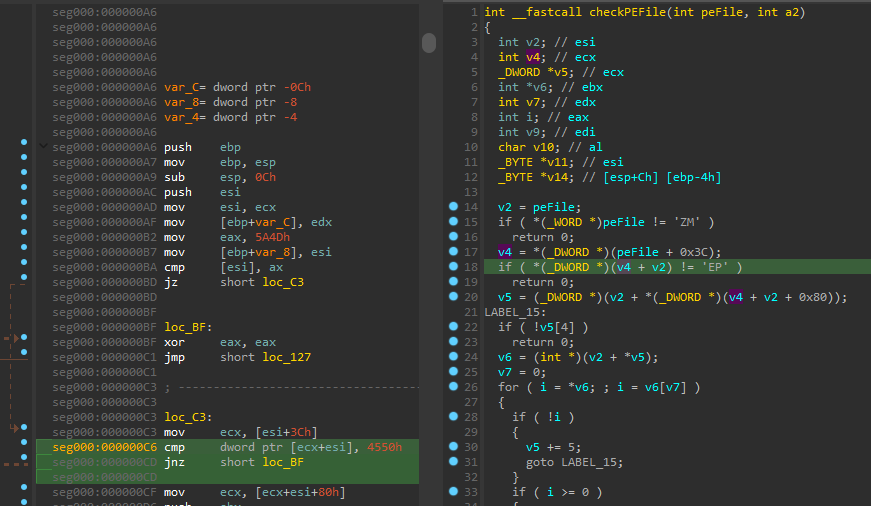Click breakpoint dot beside mov ecx, [esi+3Ch]

click(x=24, y=427)
